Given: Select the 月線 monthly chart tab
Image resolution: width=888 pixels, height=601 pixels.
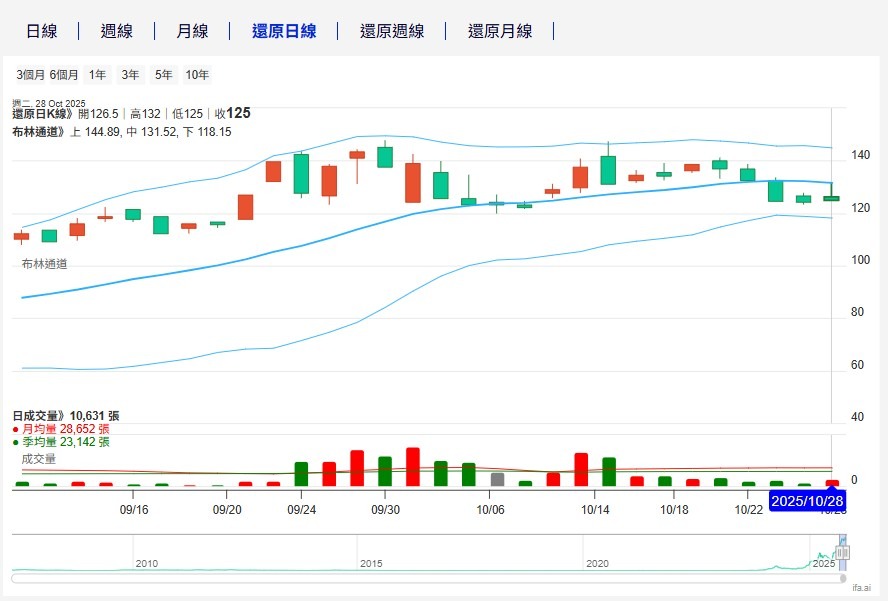Looking at the screenshot, I should click(192, 31).
